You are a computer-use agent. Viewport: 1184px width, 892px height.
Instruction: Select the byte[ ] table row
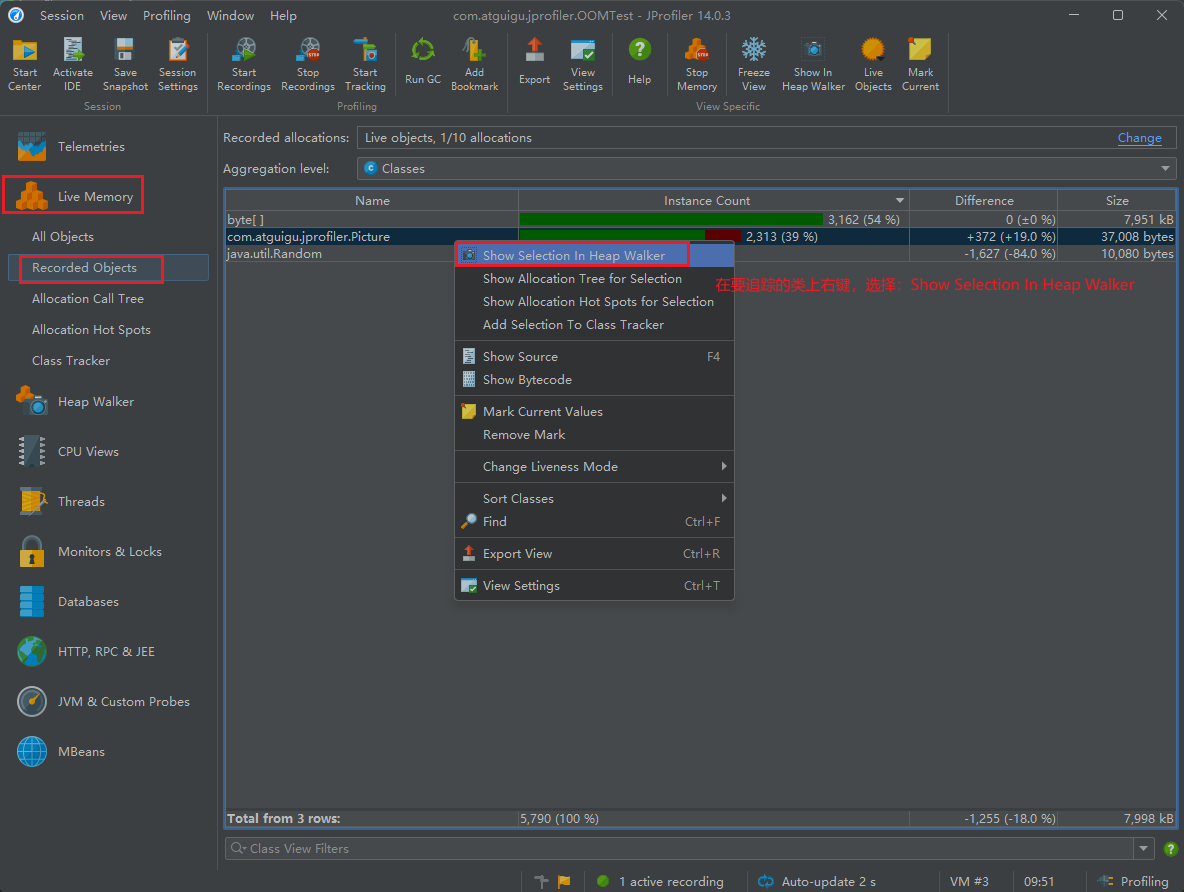pos(700,220)
